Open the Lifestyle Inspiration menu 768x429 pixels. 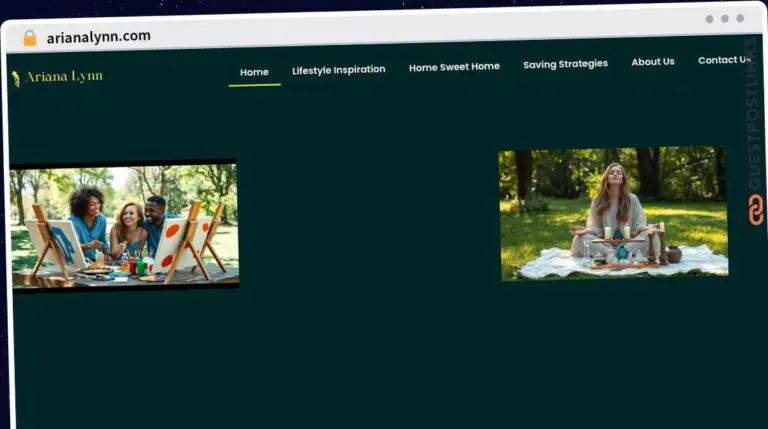click(338, 70)
